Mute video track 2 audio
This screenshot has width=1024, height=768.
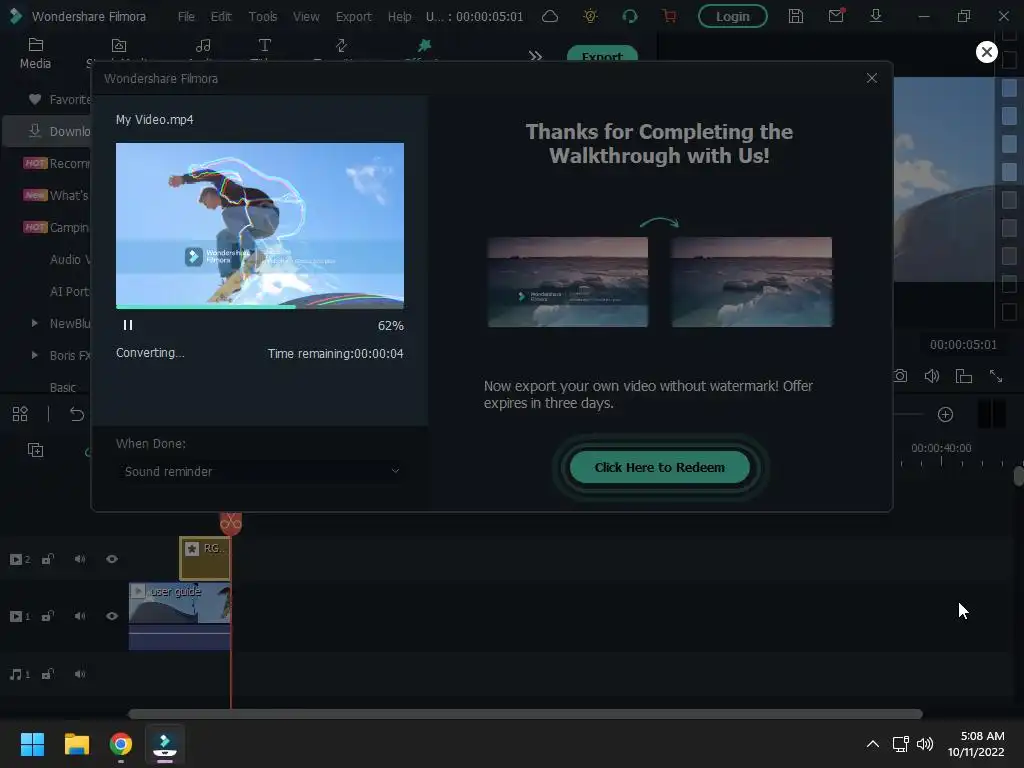(80, 559)
